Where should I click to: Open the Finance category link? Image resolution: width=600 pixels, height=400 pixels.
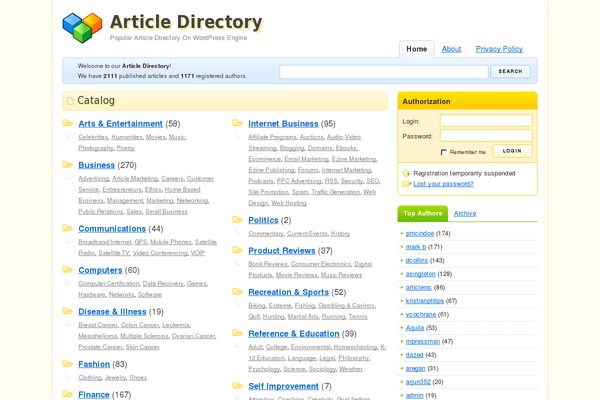click(94, 395)
